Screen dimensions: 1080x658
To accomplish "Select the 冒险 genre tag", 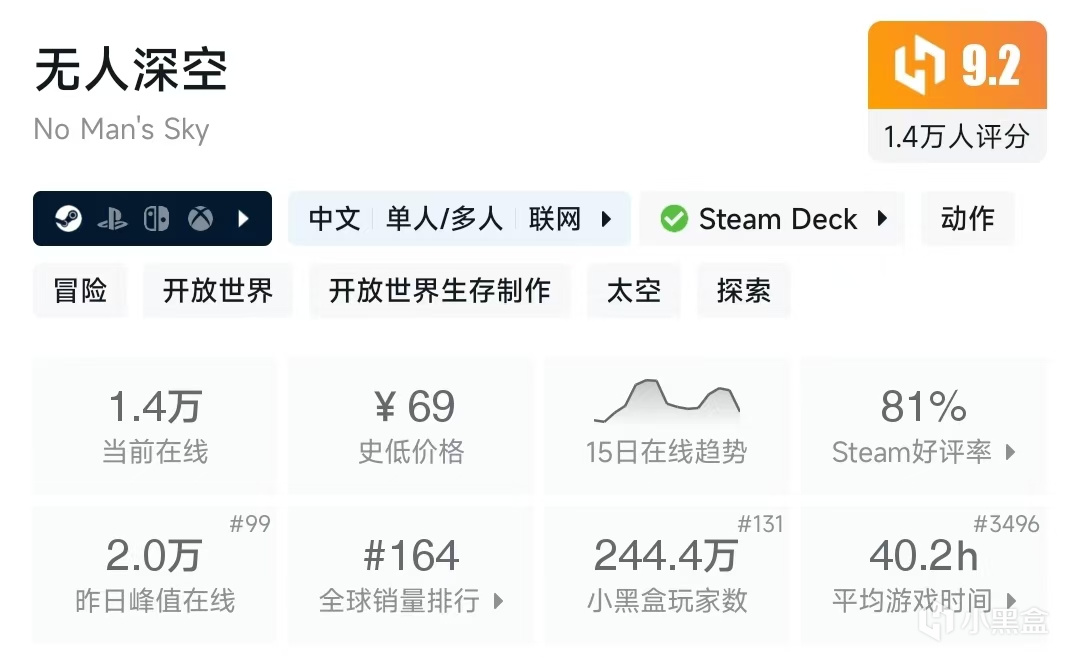I will click(80, 291).
